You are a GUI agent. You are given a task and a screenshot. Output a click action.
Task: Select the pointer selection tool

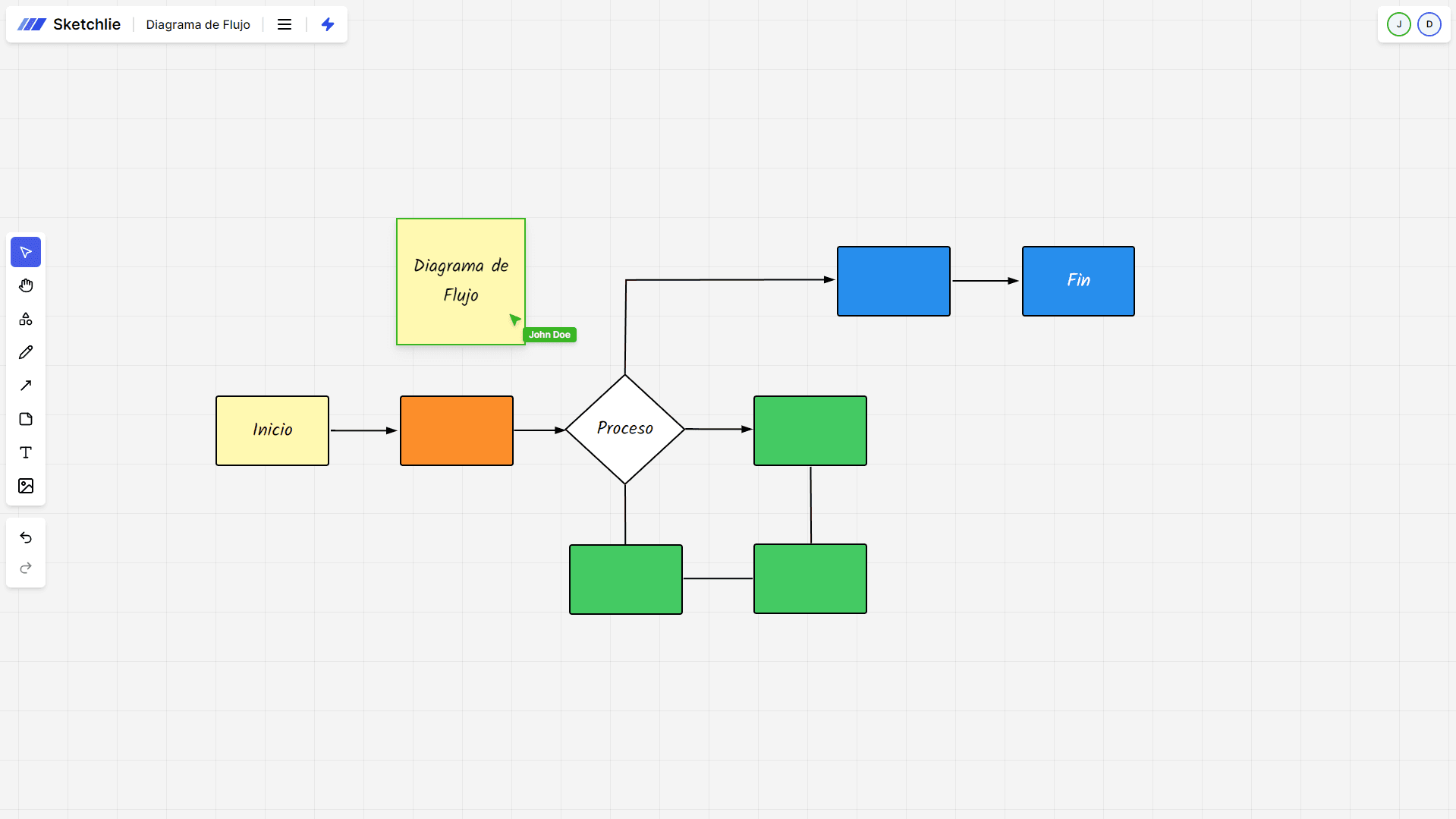pos(26,252)
